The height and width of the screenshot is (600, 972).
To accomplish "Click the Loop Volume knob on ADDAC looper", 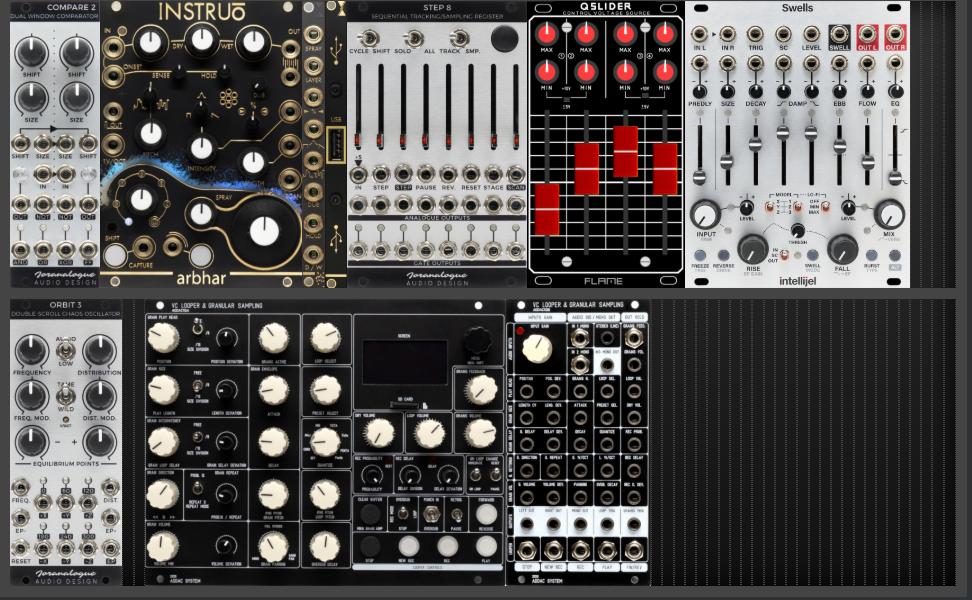I will coord(430,433).
